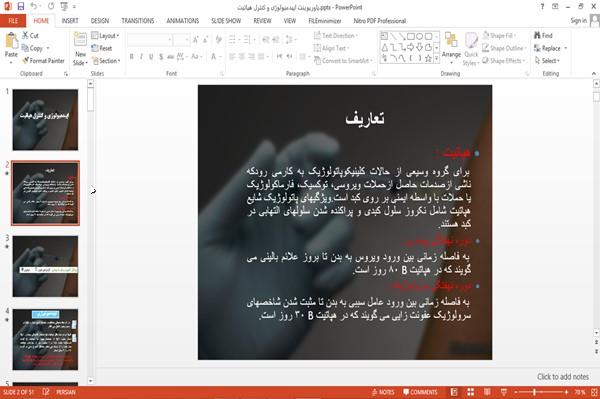Screen dimensions: 600x399
Task: Switch to the TRANSITIONS tab
Action: point(138,21)
